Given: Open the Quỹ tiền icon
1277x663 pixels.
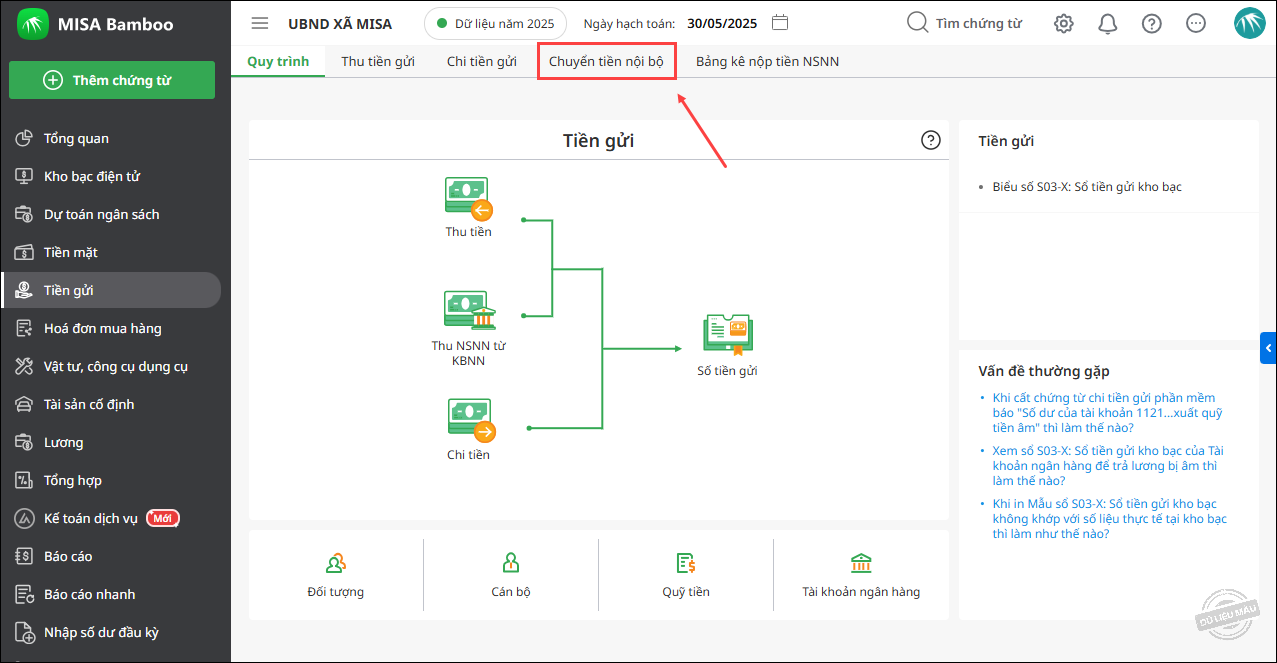Looking at the screenshot, I should coord(686,563).
